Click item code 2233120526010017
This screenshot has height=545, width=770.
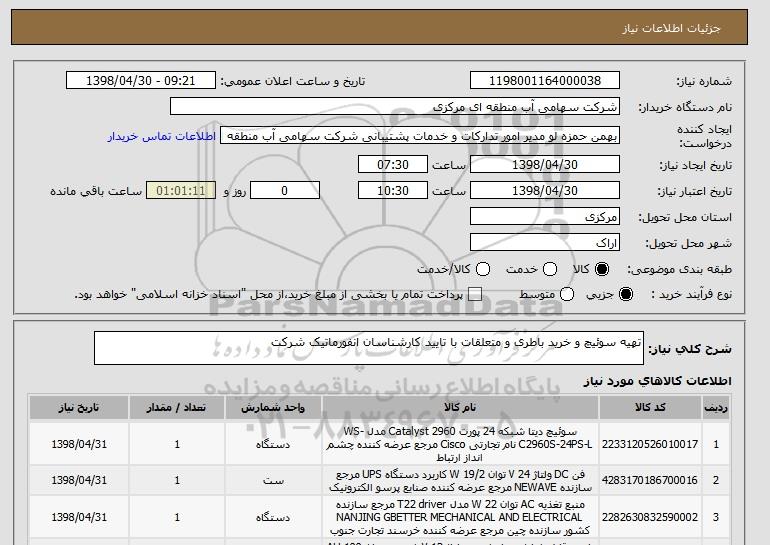tap(650, 444)
